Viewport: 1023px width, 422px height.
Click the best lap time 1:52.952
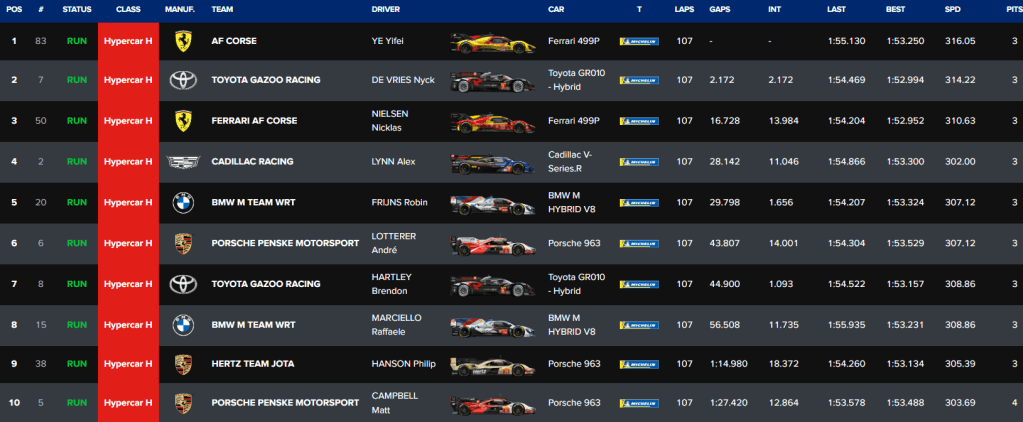pyautogui.click(x=904, y=121)
